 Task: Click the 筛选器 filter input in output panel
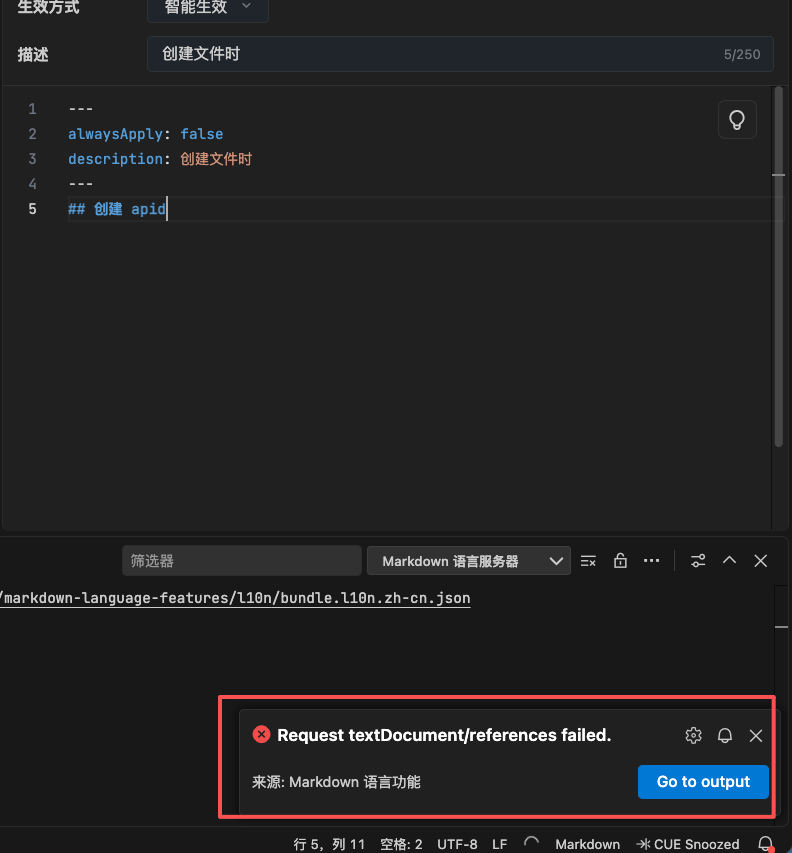pyautogui.click(x=242, y=560)
